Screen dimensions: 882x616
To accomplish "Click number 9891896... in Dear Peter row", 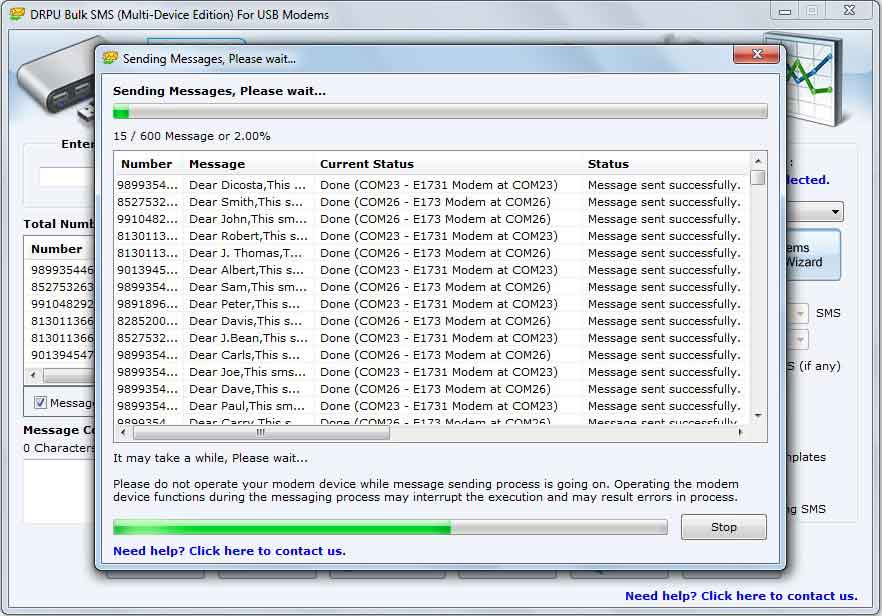I will (147, 304).
